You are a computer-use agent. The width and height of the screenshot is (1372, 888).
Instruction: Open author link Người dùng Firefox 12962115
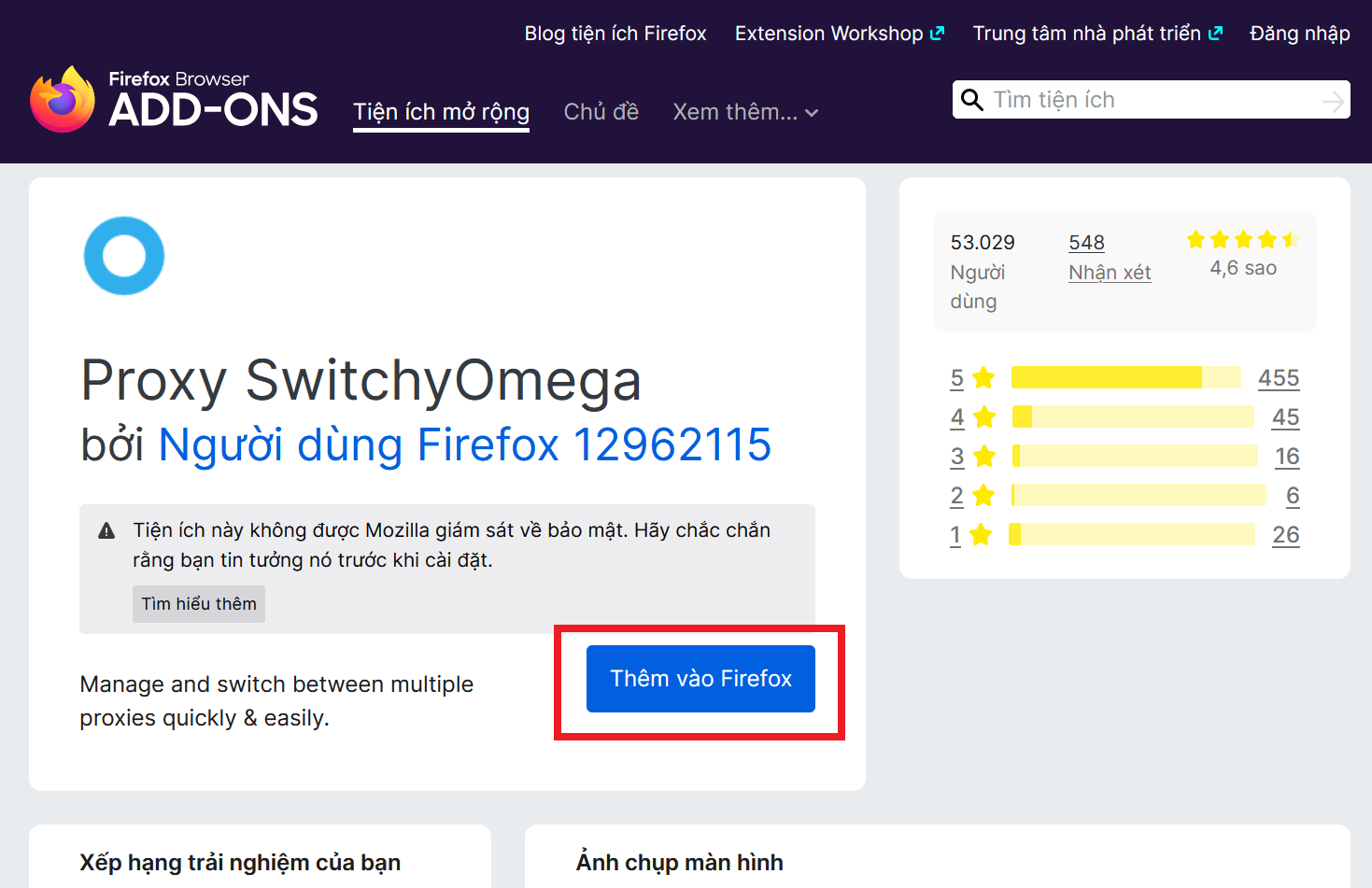[465, 444]
